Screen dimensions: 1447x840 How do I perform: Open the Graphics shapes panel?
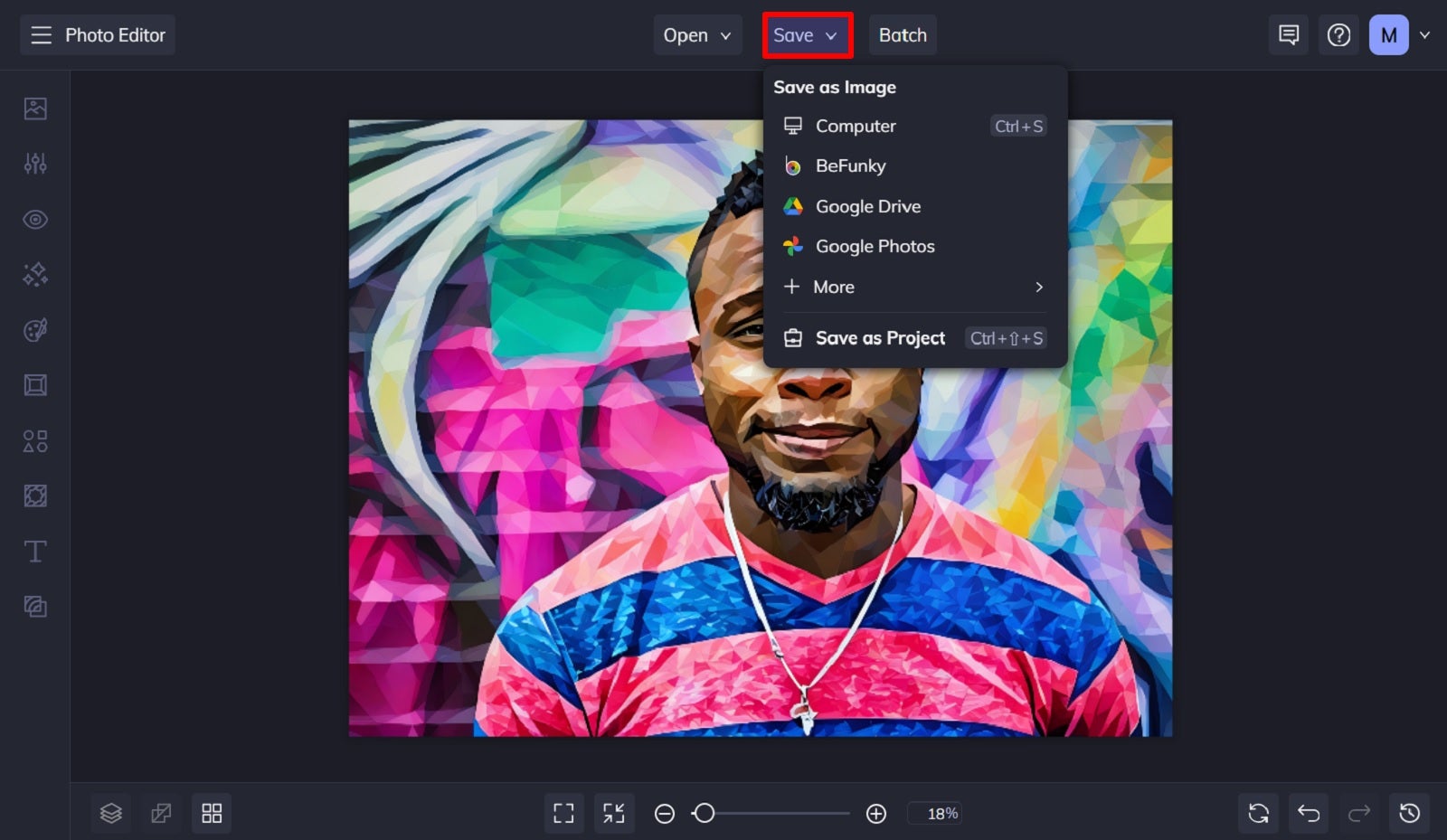[x=35, y=441]
